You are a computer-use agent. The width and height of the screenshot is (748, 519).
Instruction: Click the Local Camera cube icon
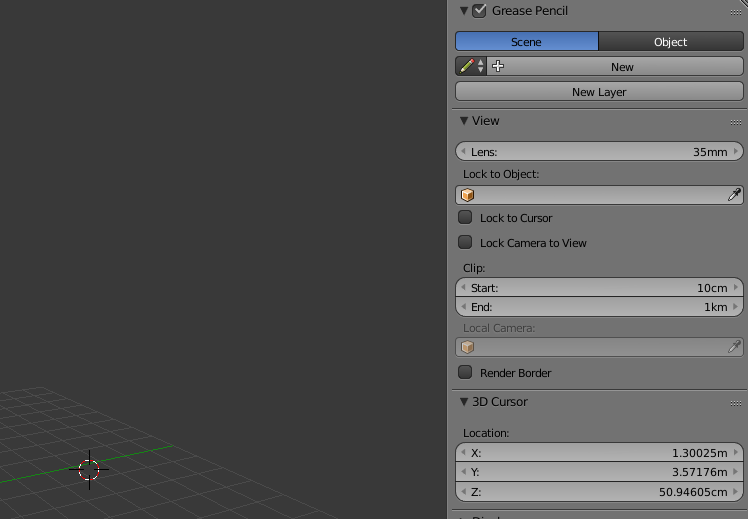coord(468,347)
